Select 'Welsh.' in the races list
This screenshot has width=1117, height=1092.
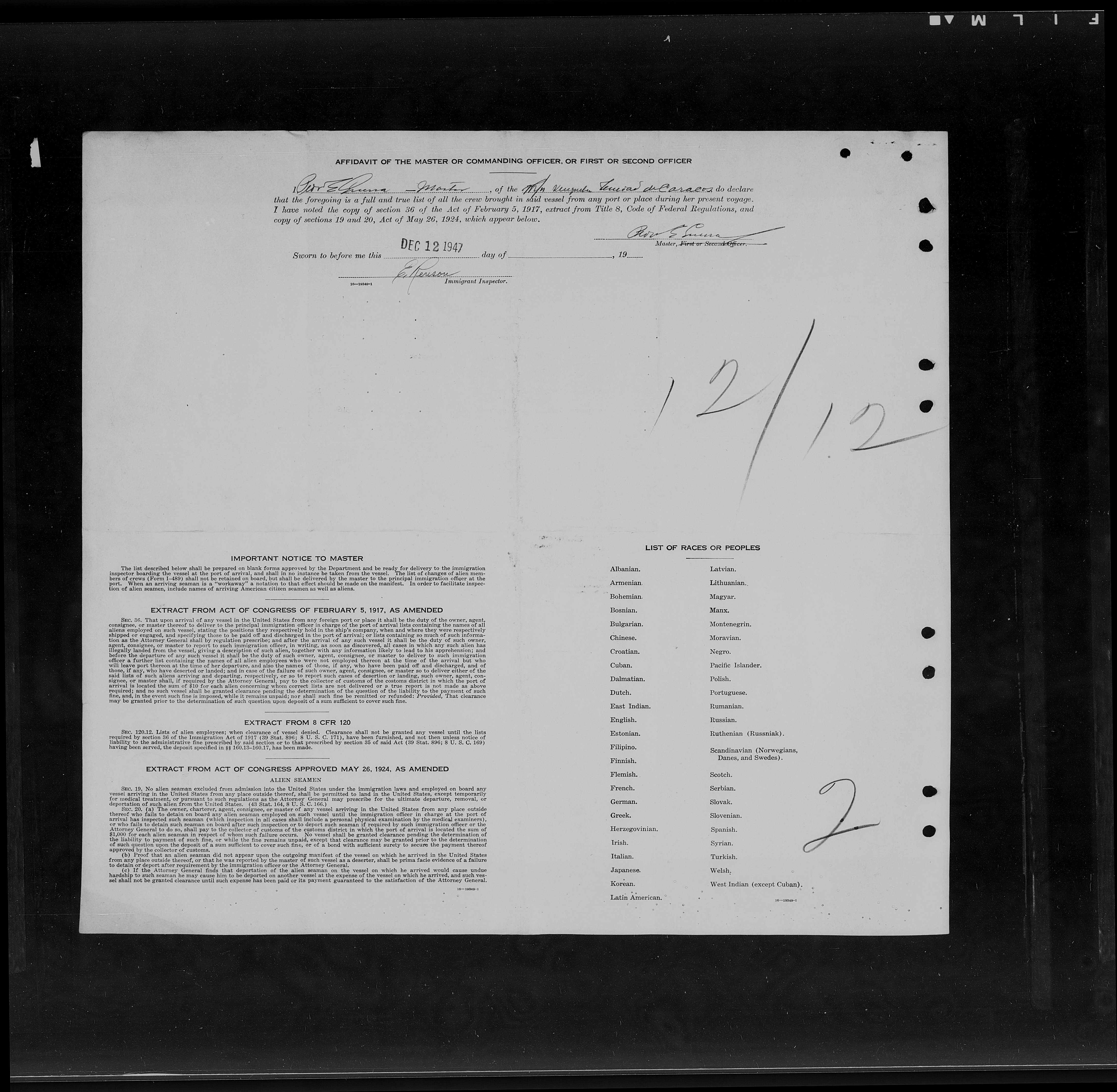pyautogui.click(x=720, y=871)
